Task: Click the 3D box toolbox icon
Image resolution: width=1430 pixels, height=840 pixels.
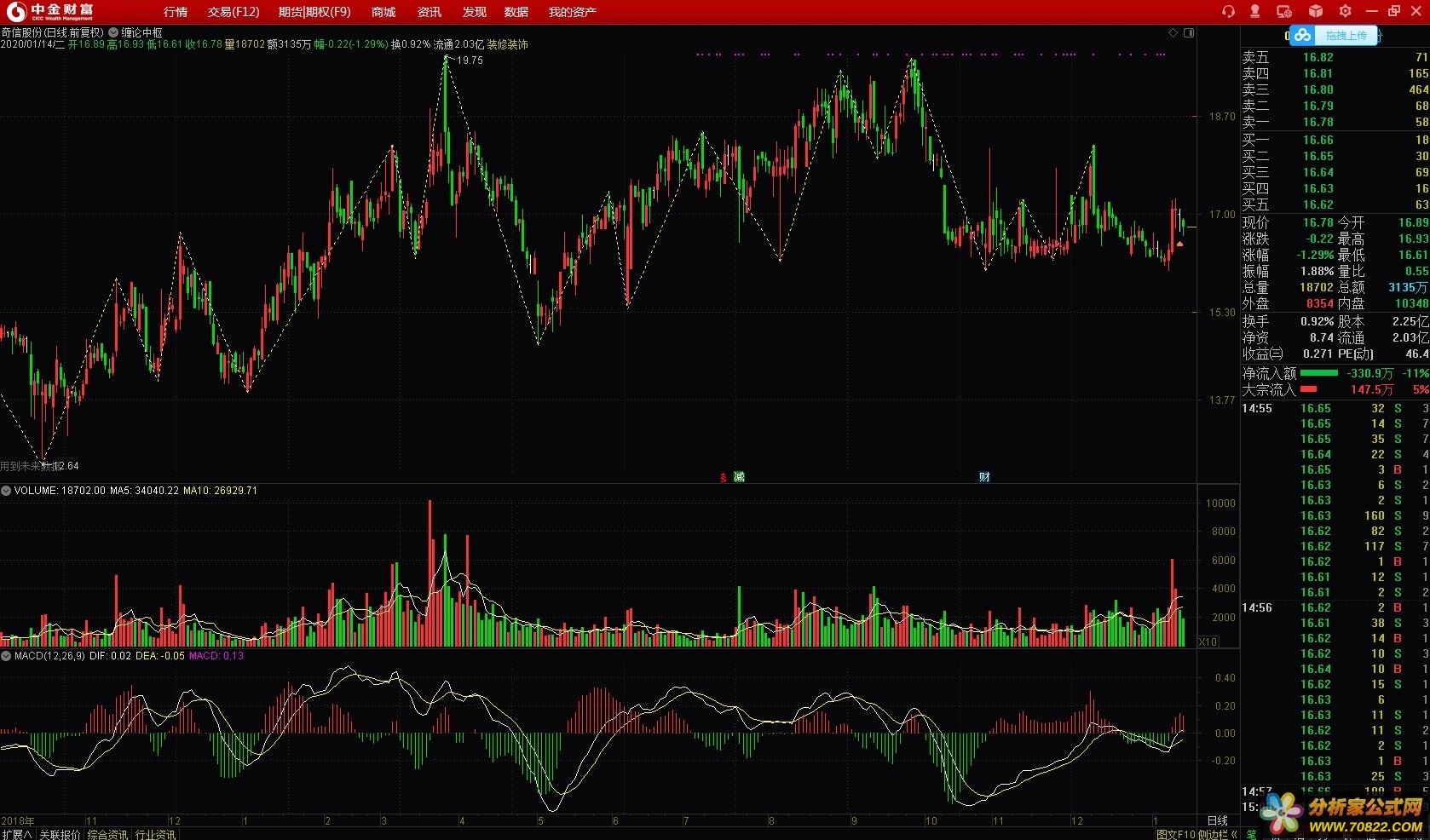Action: [1316, 11]
